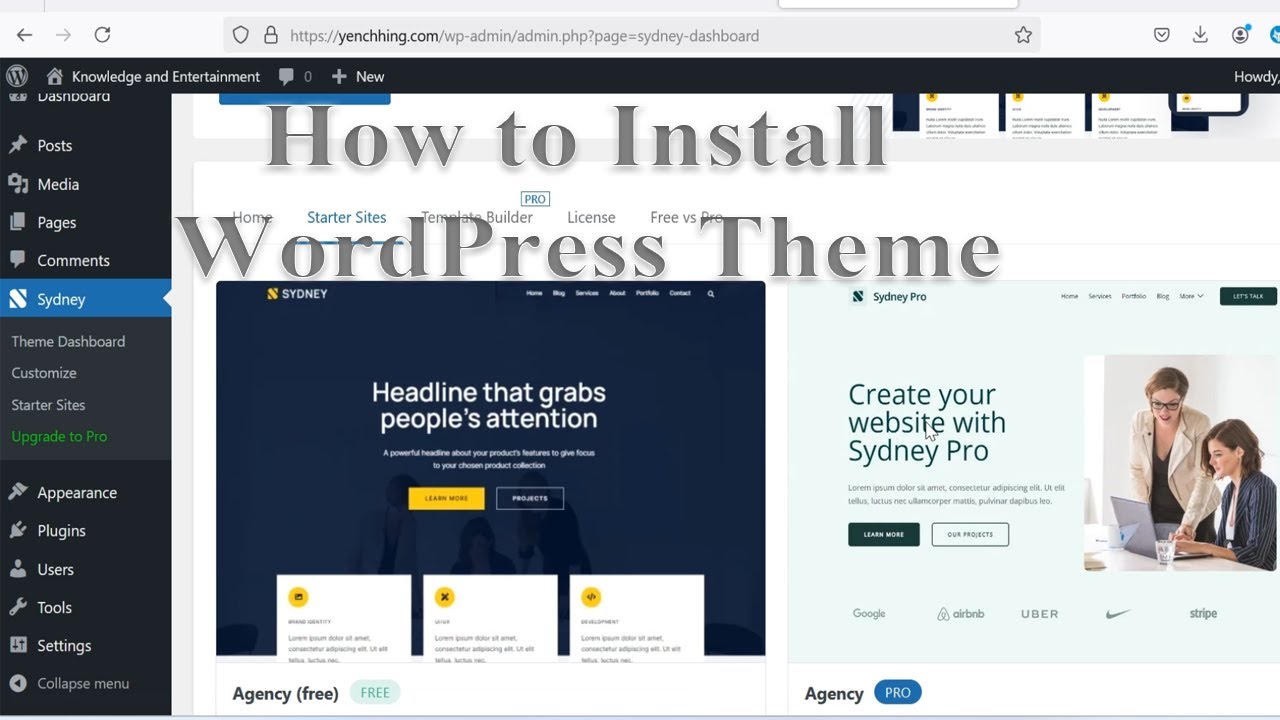This screenshot has width=1280, height=720.
Task: Open the Customize submenu item
Action: tap(44, 372)
